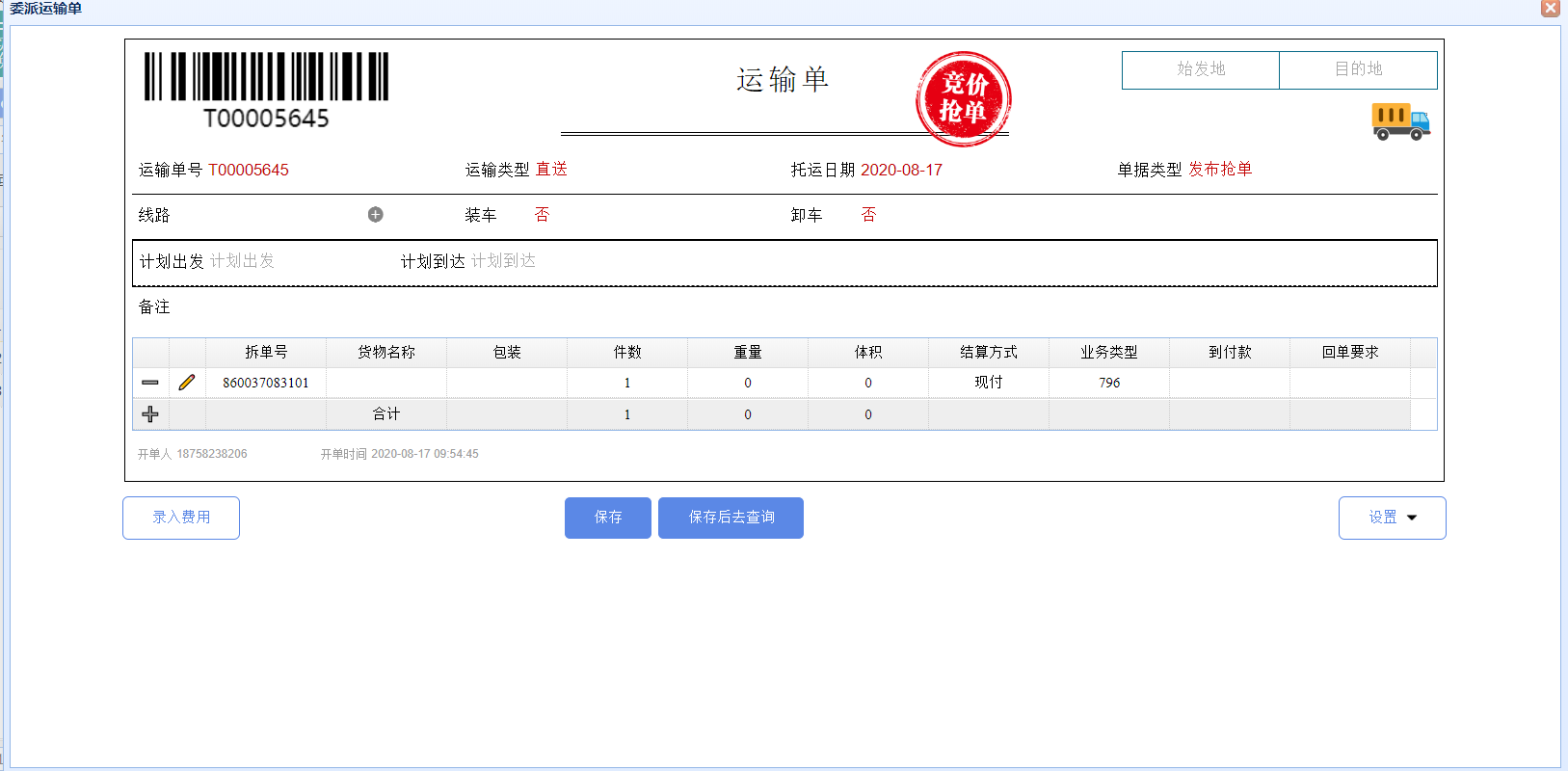This screenshot has width=1568, height=771.
Task: Select the 单据类型 value 发布抢单
Action: pyautogui.click(x=1220, y=170)
